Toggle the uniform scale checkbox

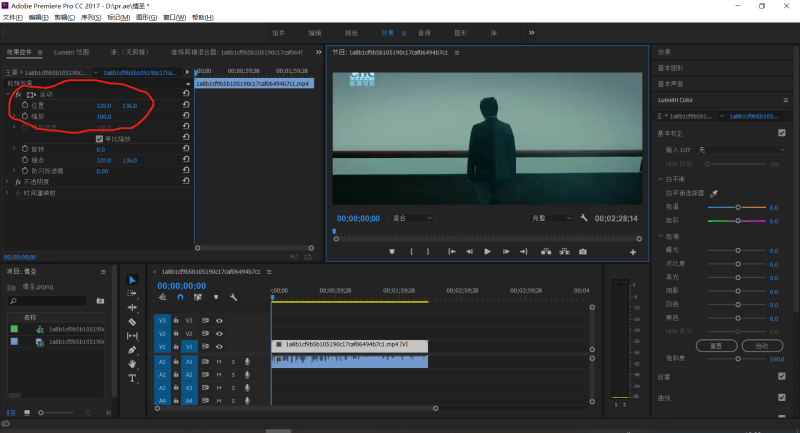point(99,138)
